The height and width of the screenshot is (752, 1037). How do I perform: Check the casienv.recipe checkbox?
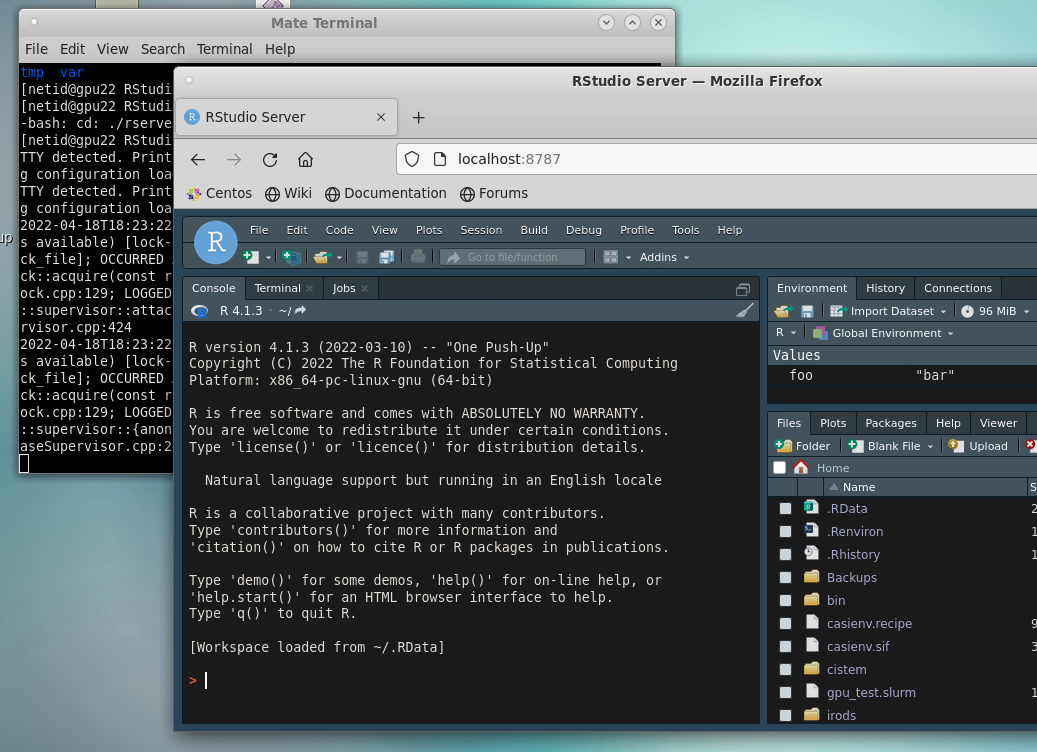785,624
